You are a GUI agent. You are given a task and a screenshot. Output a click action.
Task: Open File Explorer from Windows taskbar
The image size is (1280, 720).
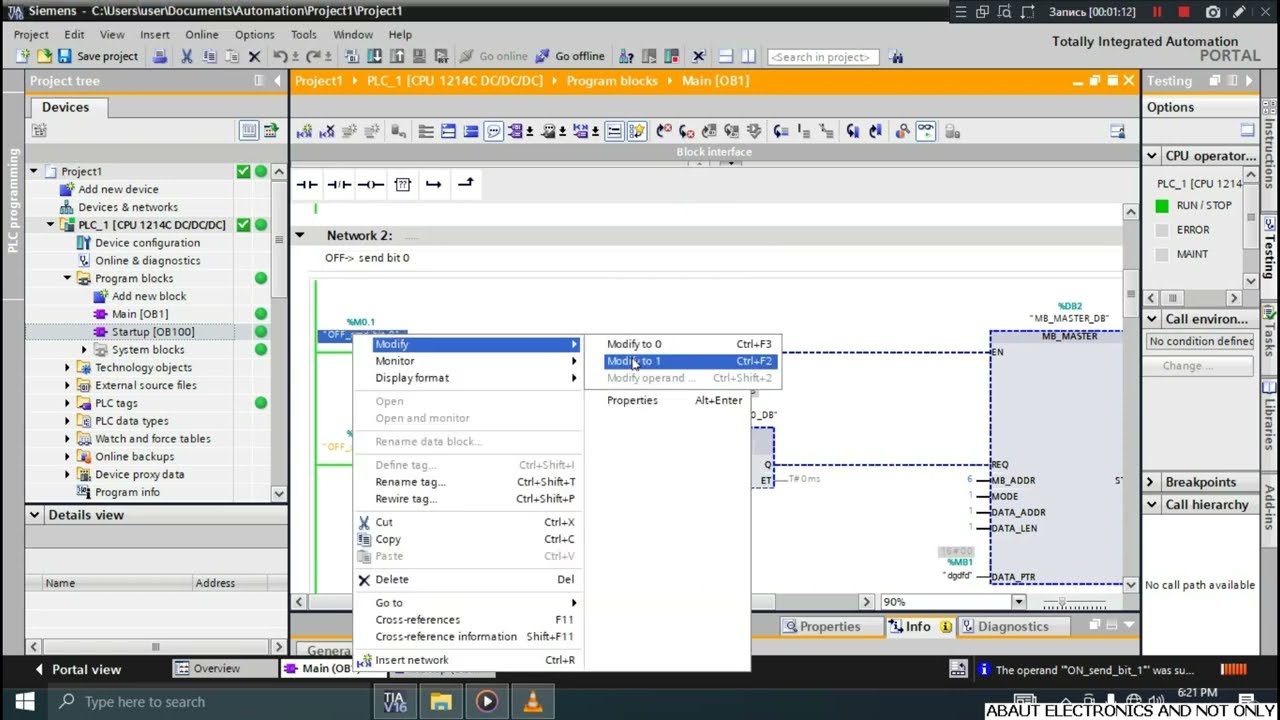point(441,702)
